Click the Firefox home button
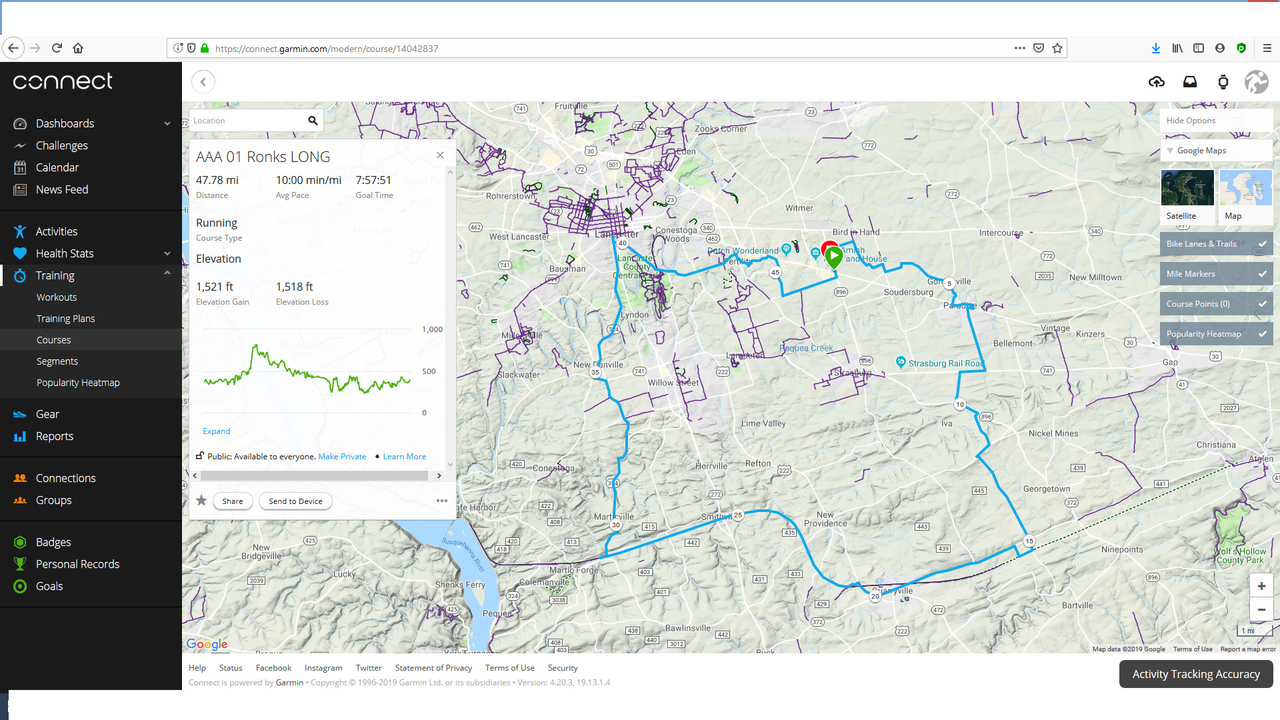The width and height of the screenshot is (1280, 720). click(78, 48)
